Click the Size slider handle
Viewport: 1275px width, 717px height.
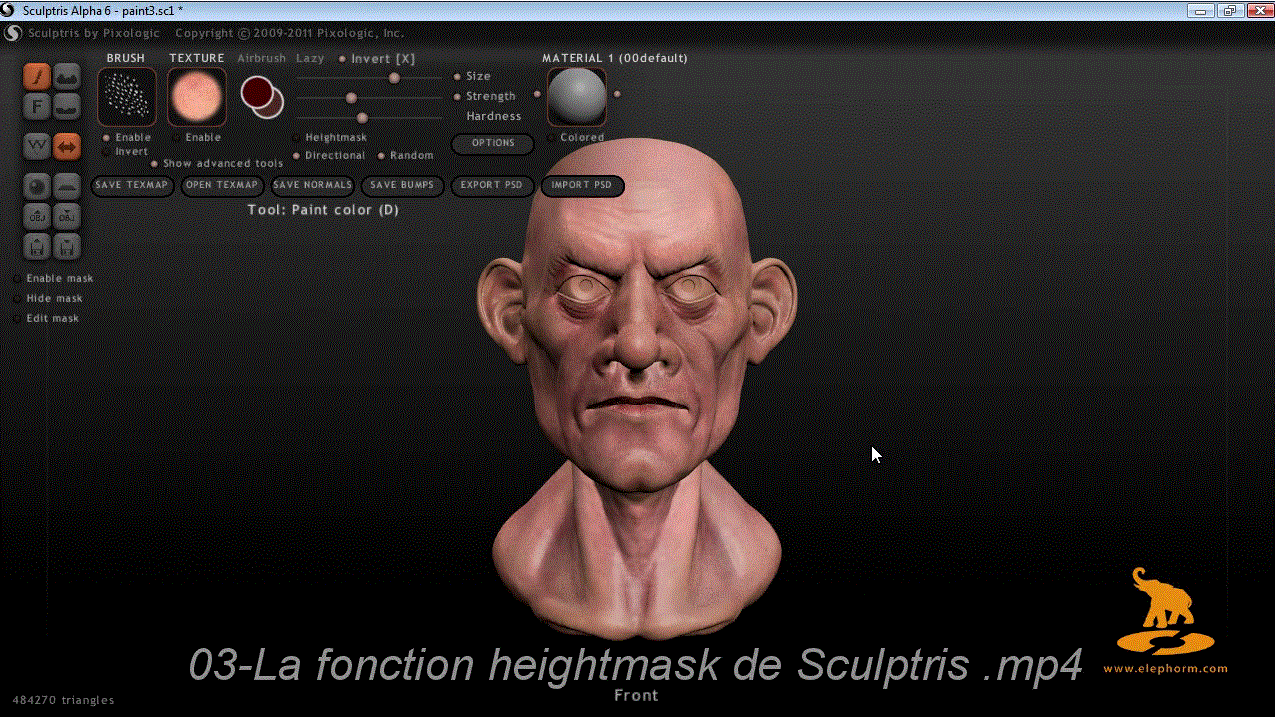tap(394, 77)
